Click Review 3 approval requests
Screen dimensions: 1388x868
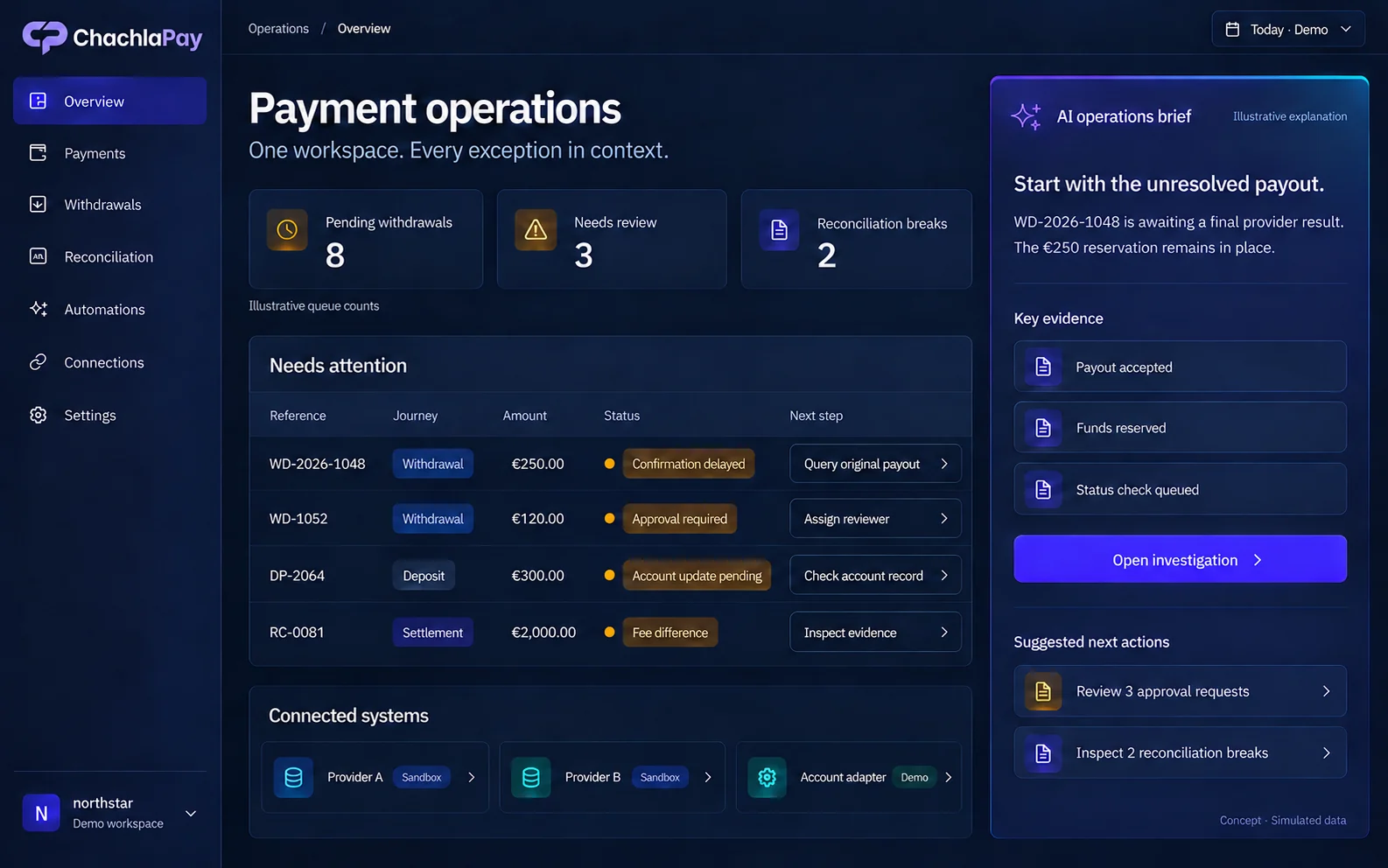point(1180,691)
